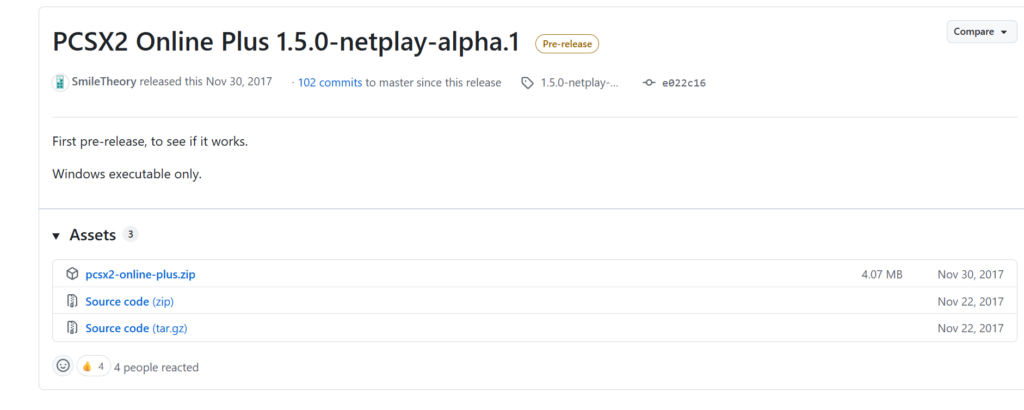Viewport: 1024px width, 410px height.
Task: Click the file icon beside Source code (tar.gz)
Action: coord(72,328)
